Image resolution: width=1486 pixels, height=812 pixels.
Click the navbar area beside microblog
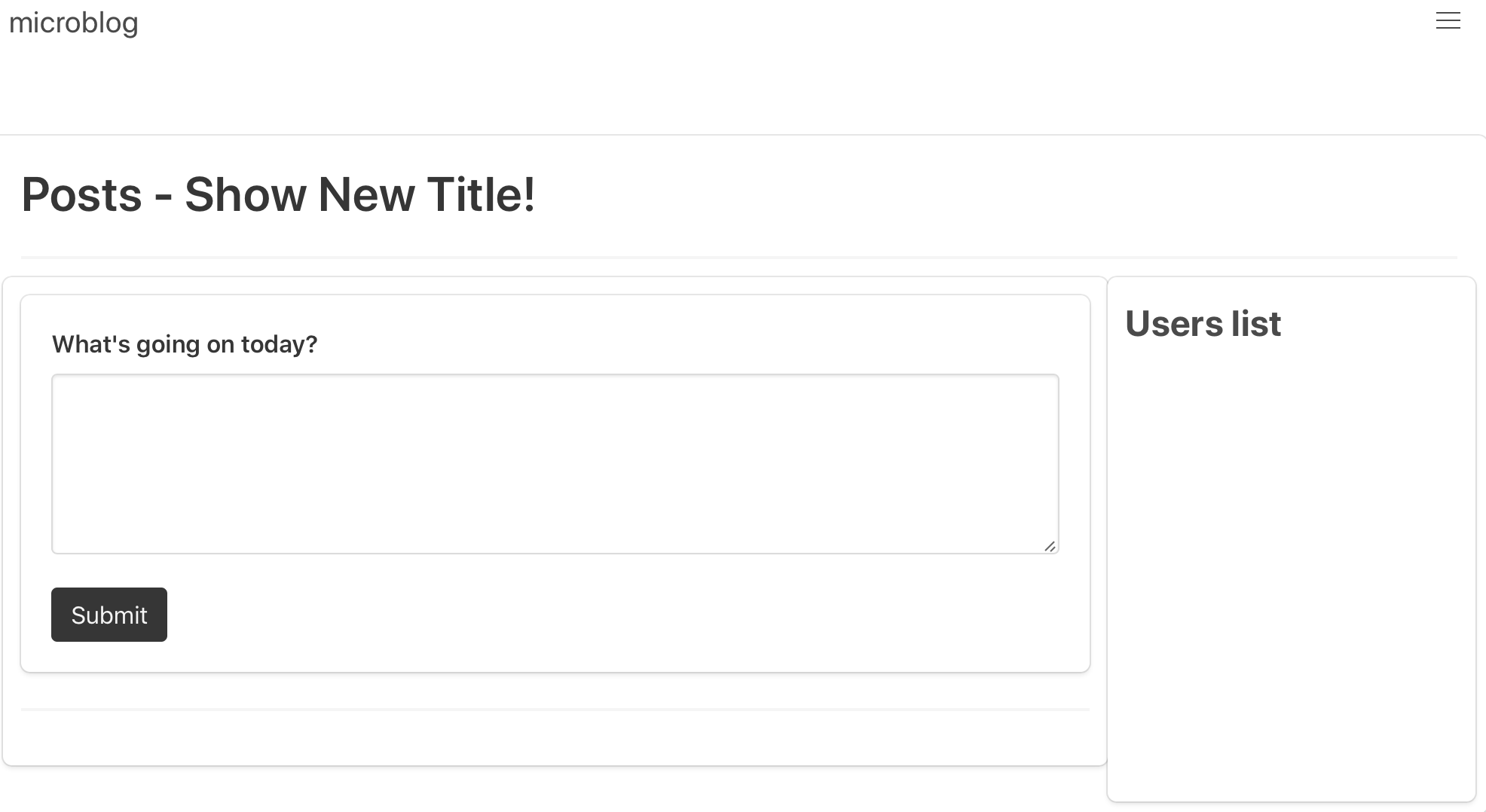click(x=678, y=23)
